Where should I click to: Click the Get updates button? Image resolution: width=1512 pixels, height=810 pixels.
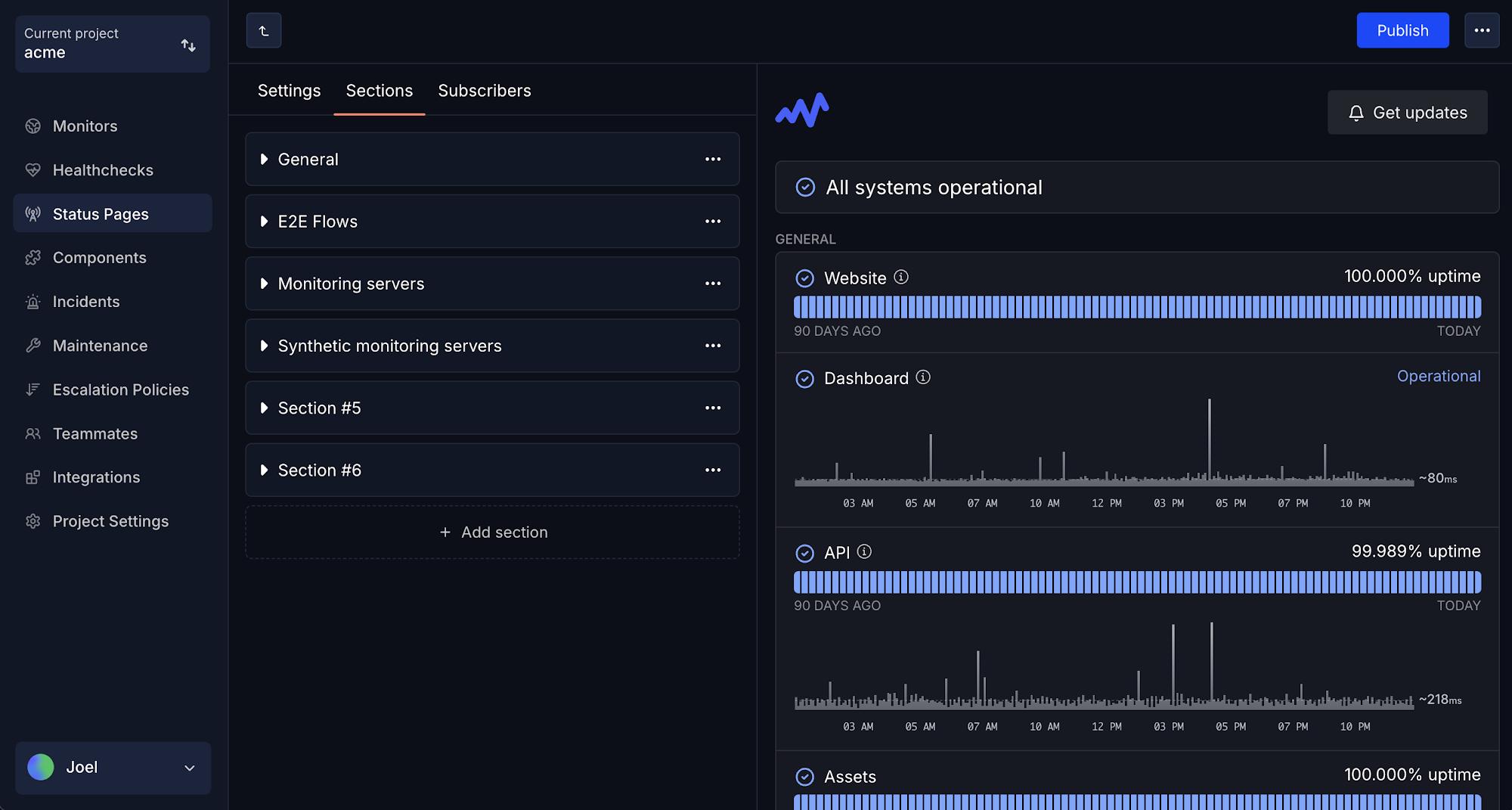(1407, 113)
